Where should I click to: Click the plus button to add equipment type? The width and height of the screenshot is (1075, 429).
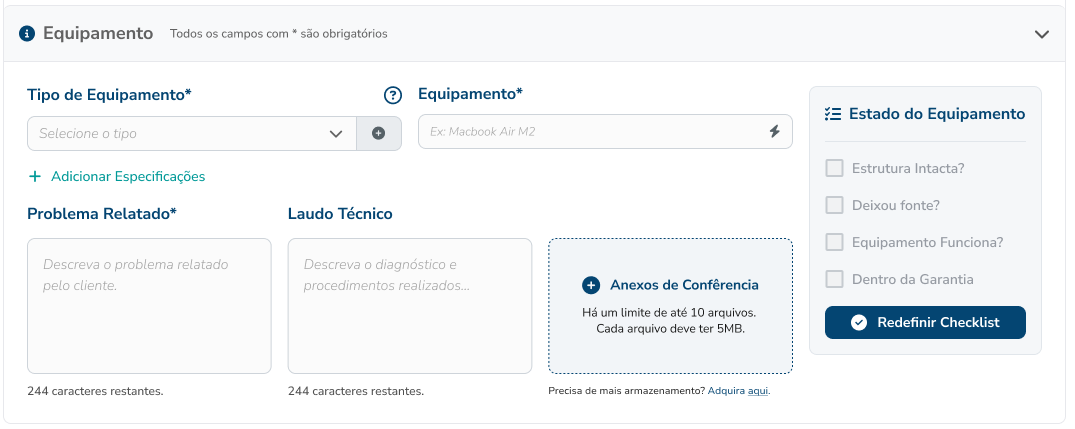(x=379, y=133)
